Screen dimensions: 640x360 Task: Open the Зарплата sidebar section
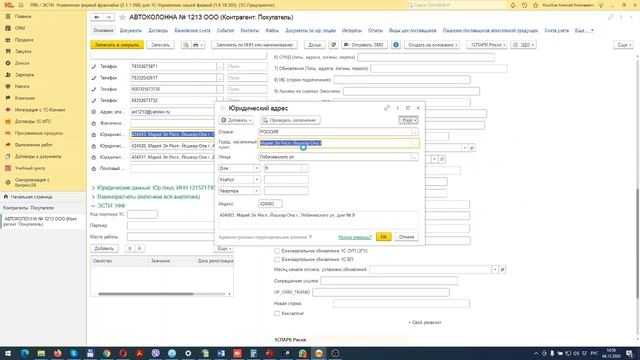click(24, 75)
